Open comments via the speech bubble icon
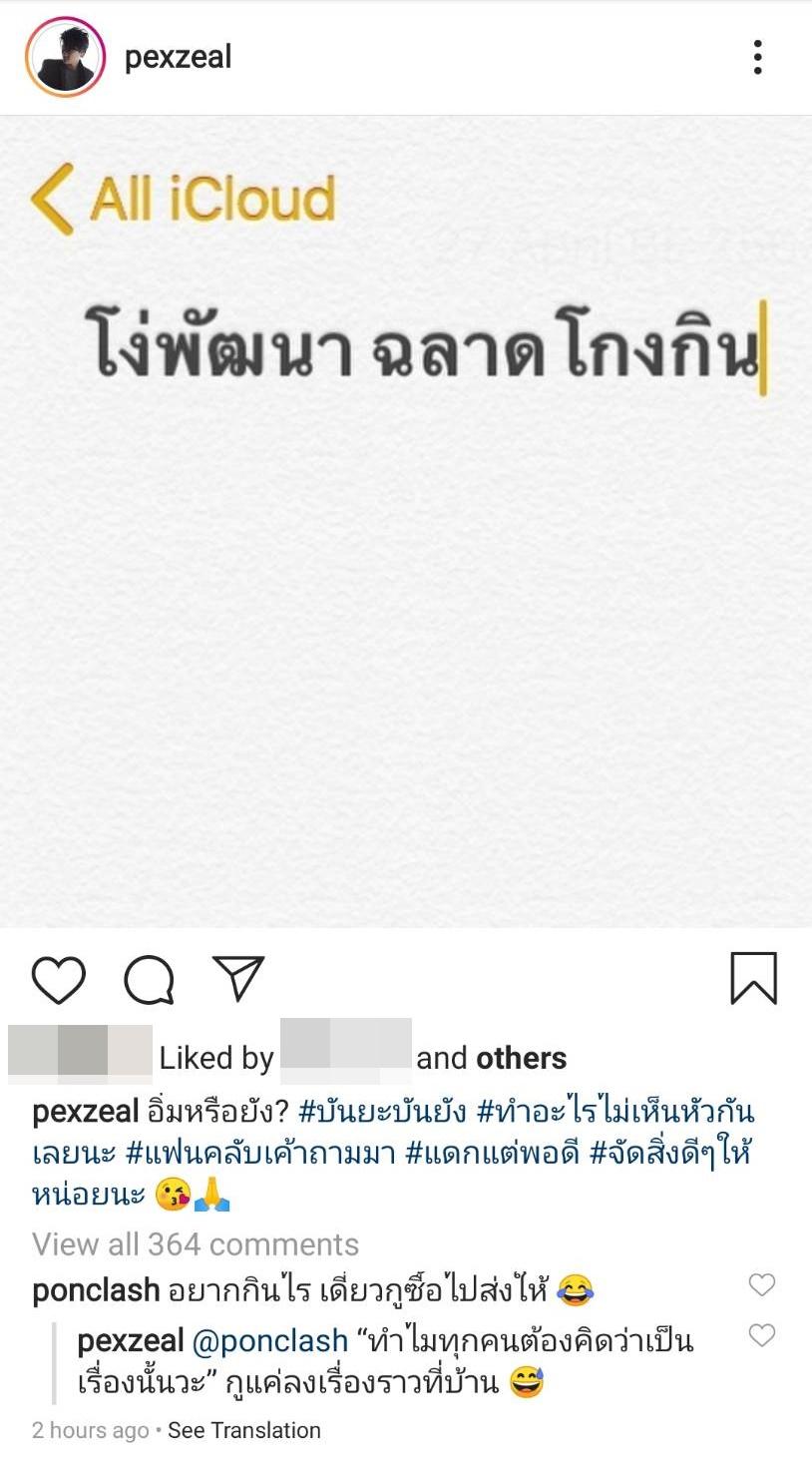This screenshot has width=812, height=1465. 150,979
